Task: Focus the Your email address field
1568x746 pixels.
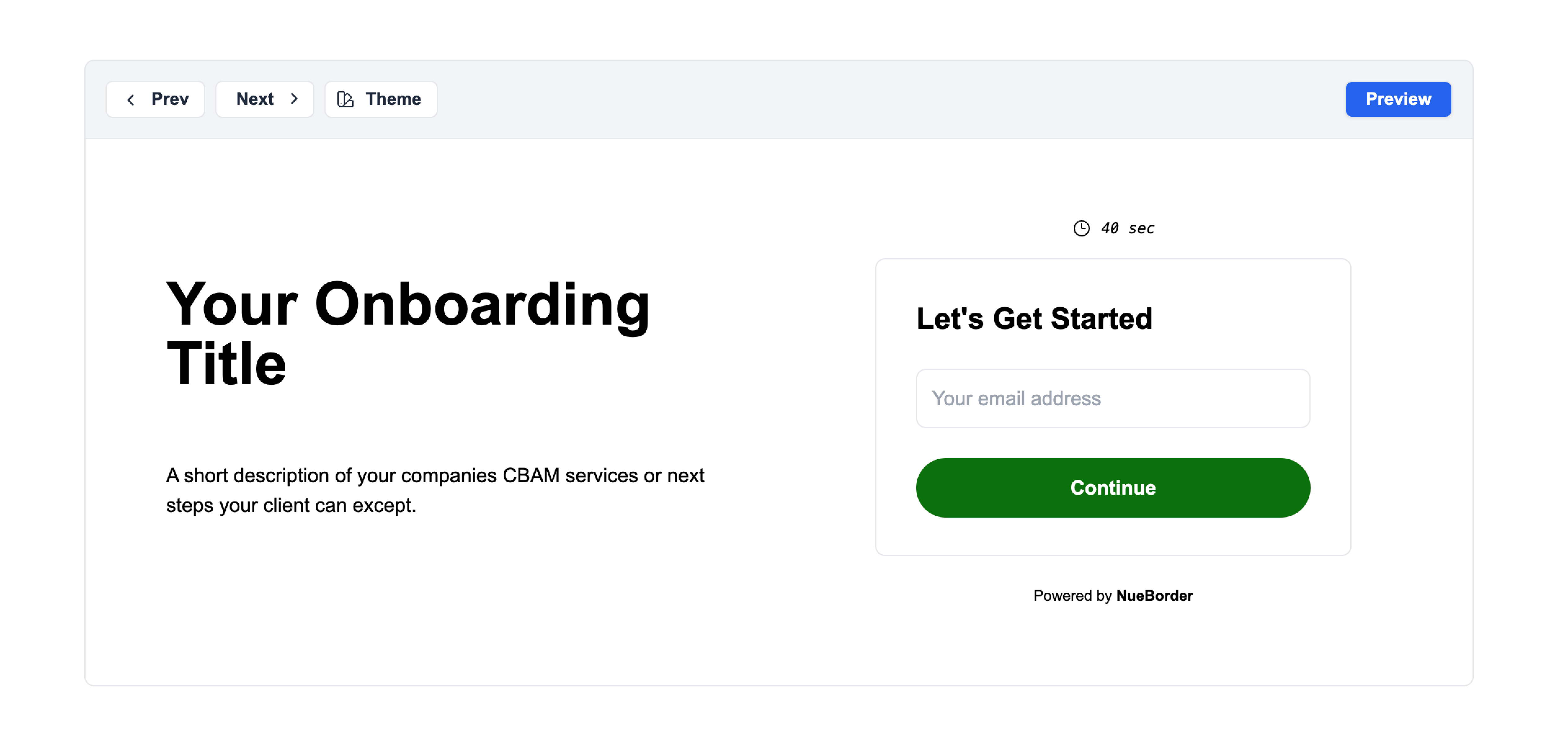Action: (1113, 398)
